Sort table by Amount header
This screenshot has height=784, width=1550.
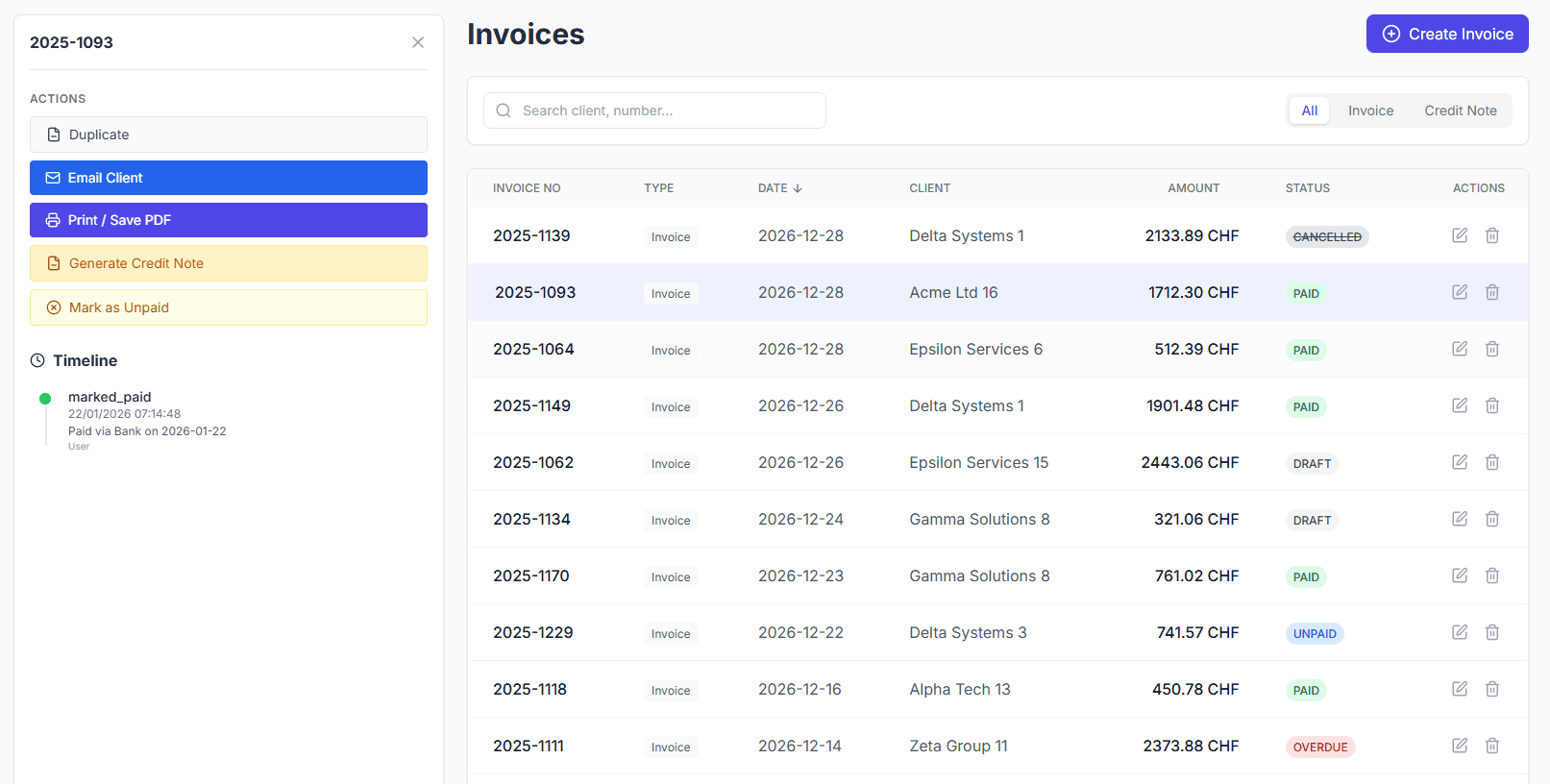click(x=1193, y=188)
